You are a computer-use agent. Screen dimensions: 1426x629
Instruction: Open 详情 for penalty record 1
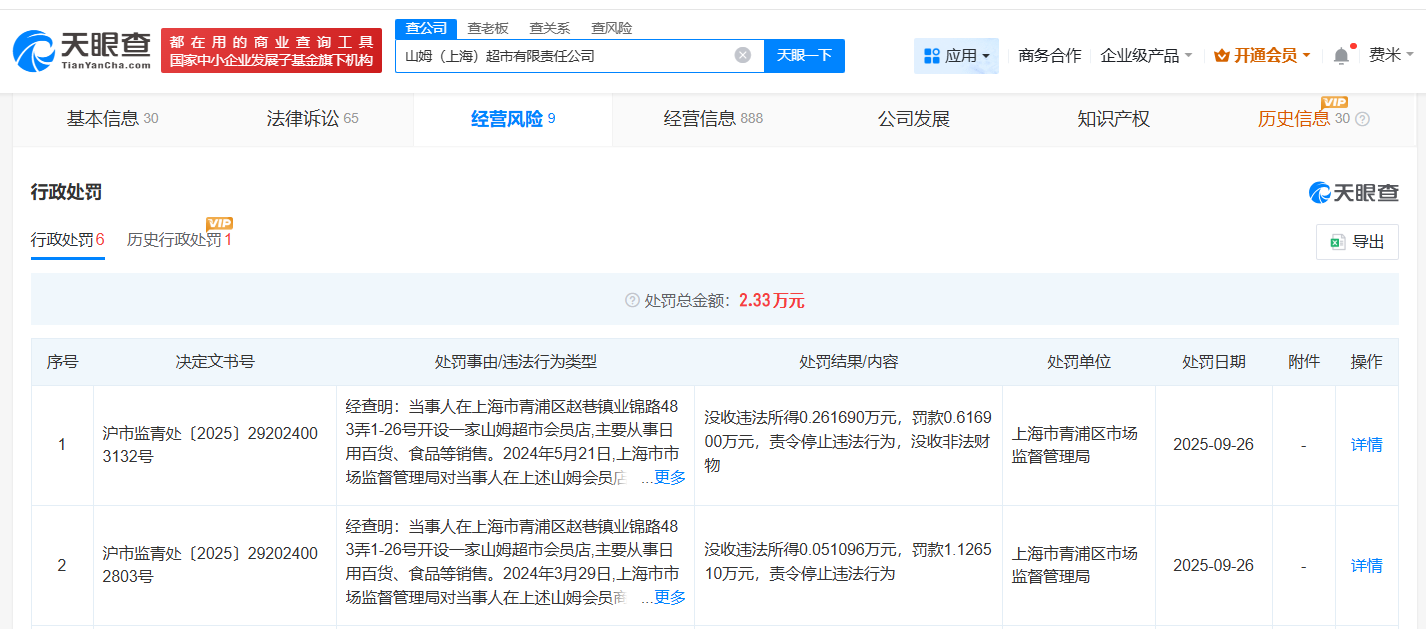pos(1366,445)
